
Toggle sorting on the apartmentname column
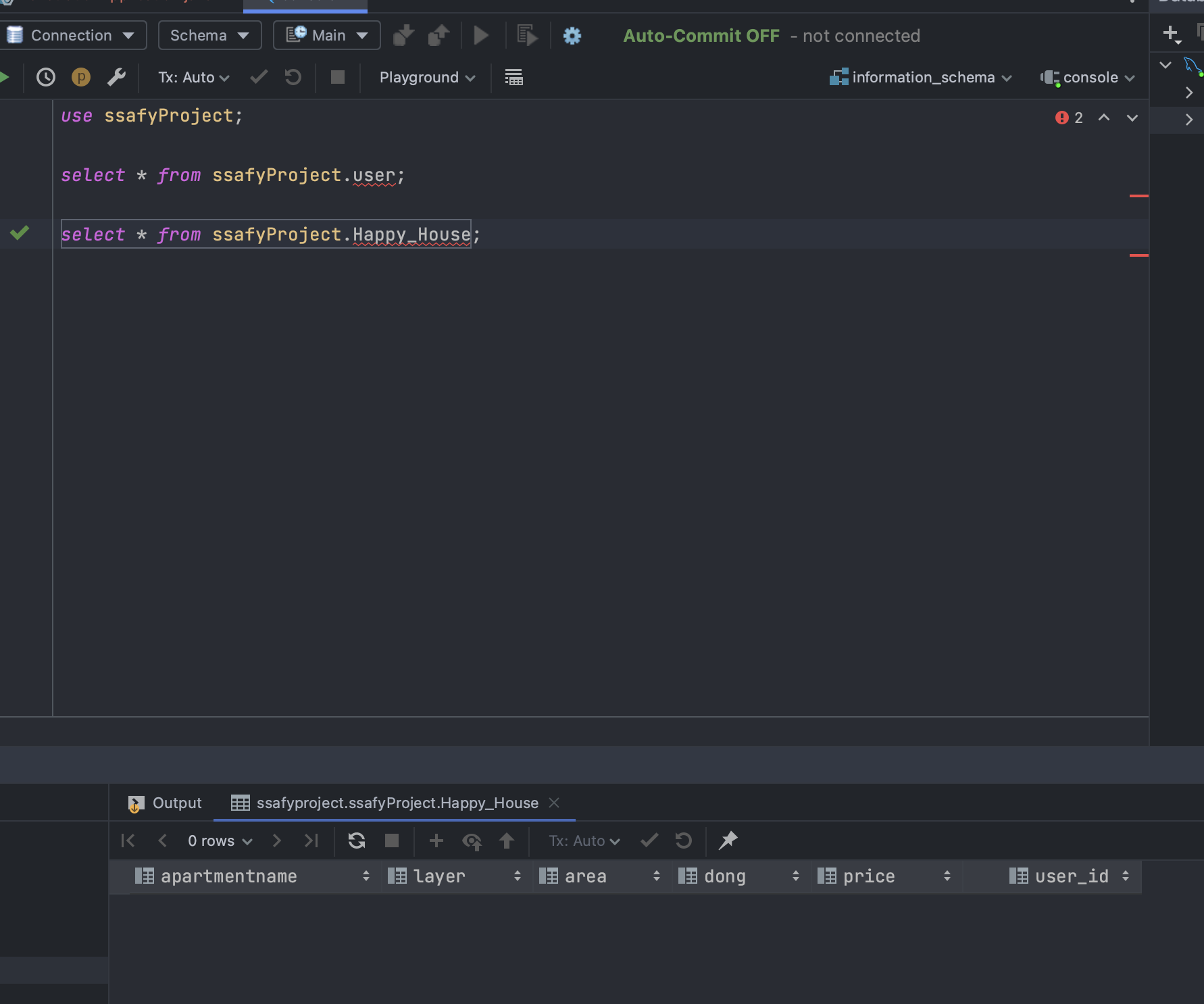(366, 876)
